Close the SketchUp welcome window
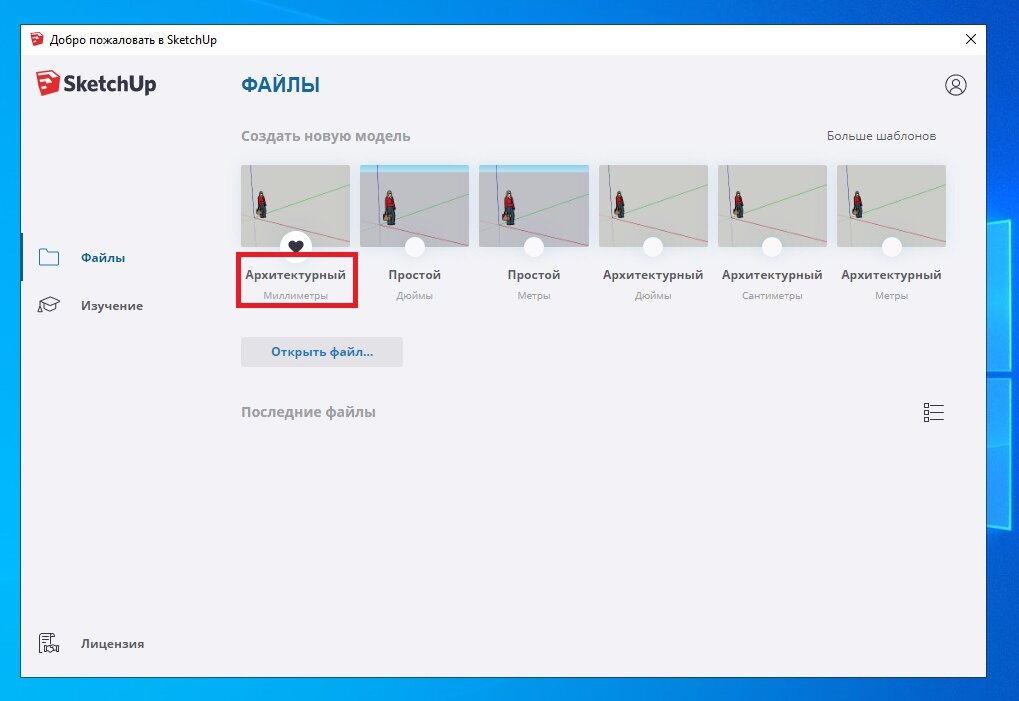 coord(971,39)
